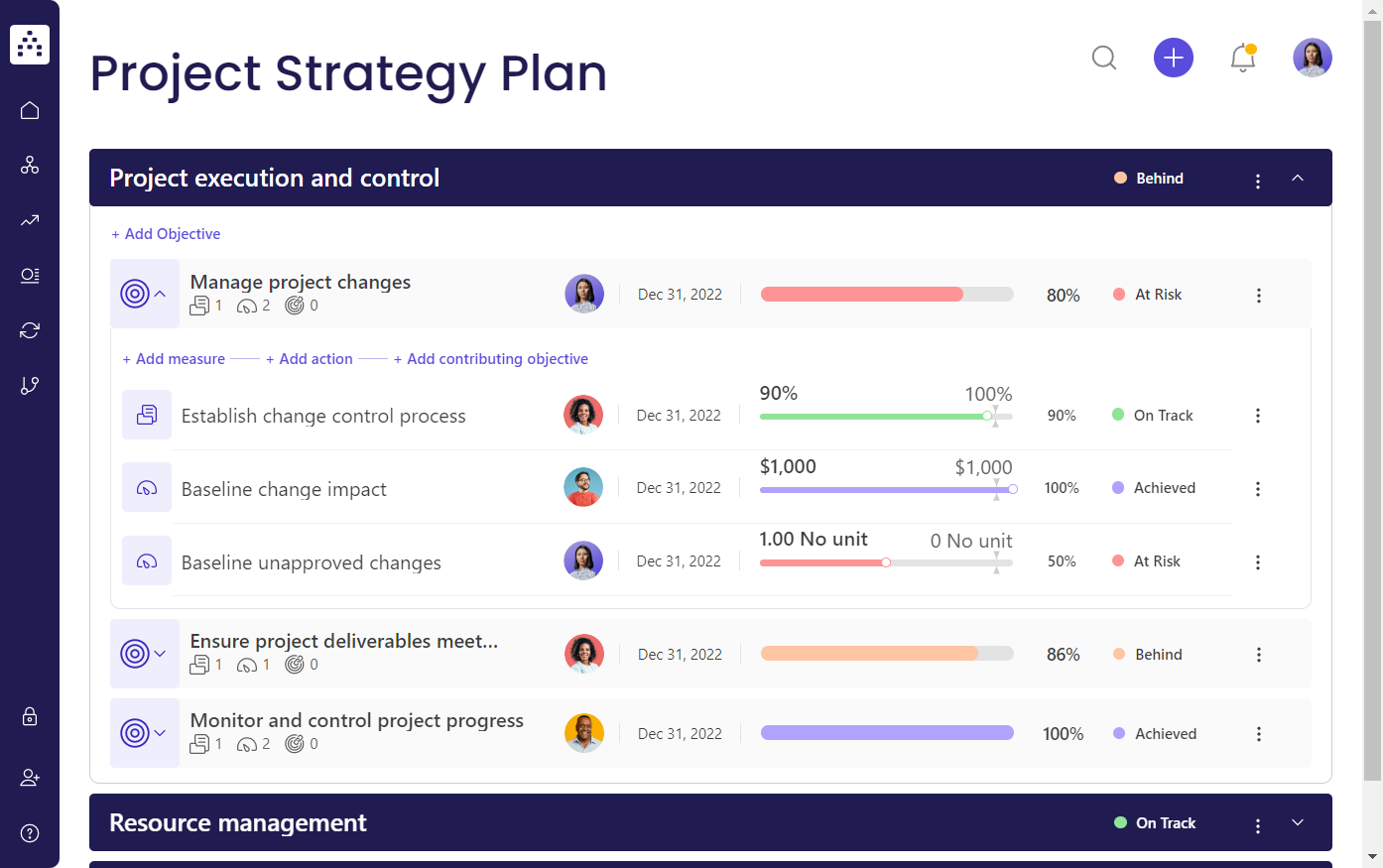Viewport: 1383px width, 868px height.
Task: Open the kebab menu for Baseline change impact
Action: point(1258,488)
